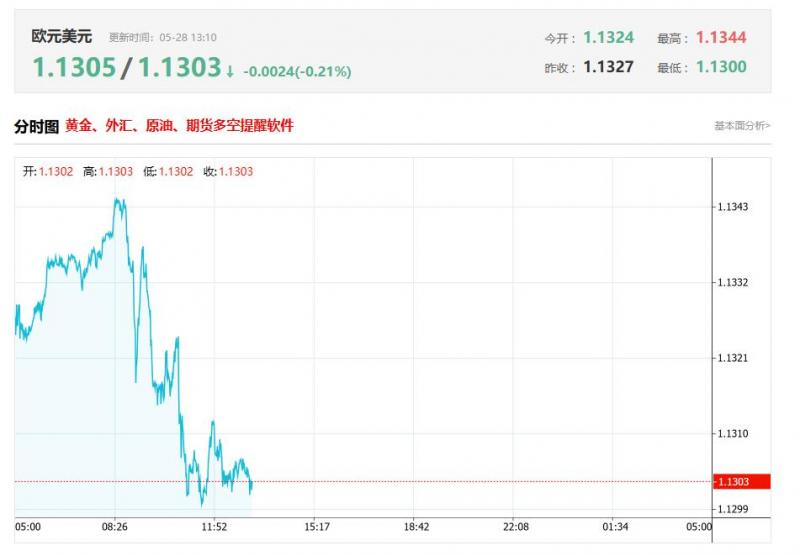Screen dimensions: 800x556
Task: Select the 分时图 chart tab
Action: (36, 126)
